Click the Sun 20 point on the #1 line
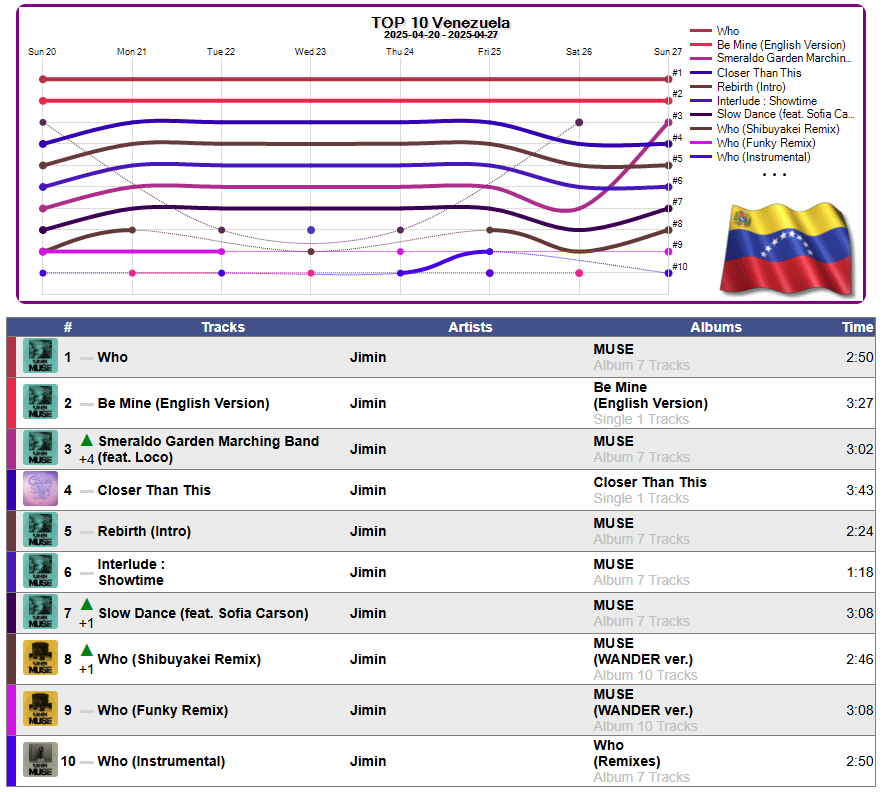Screen dimensions: 885x792 [43, 79]
